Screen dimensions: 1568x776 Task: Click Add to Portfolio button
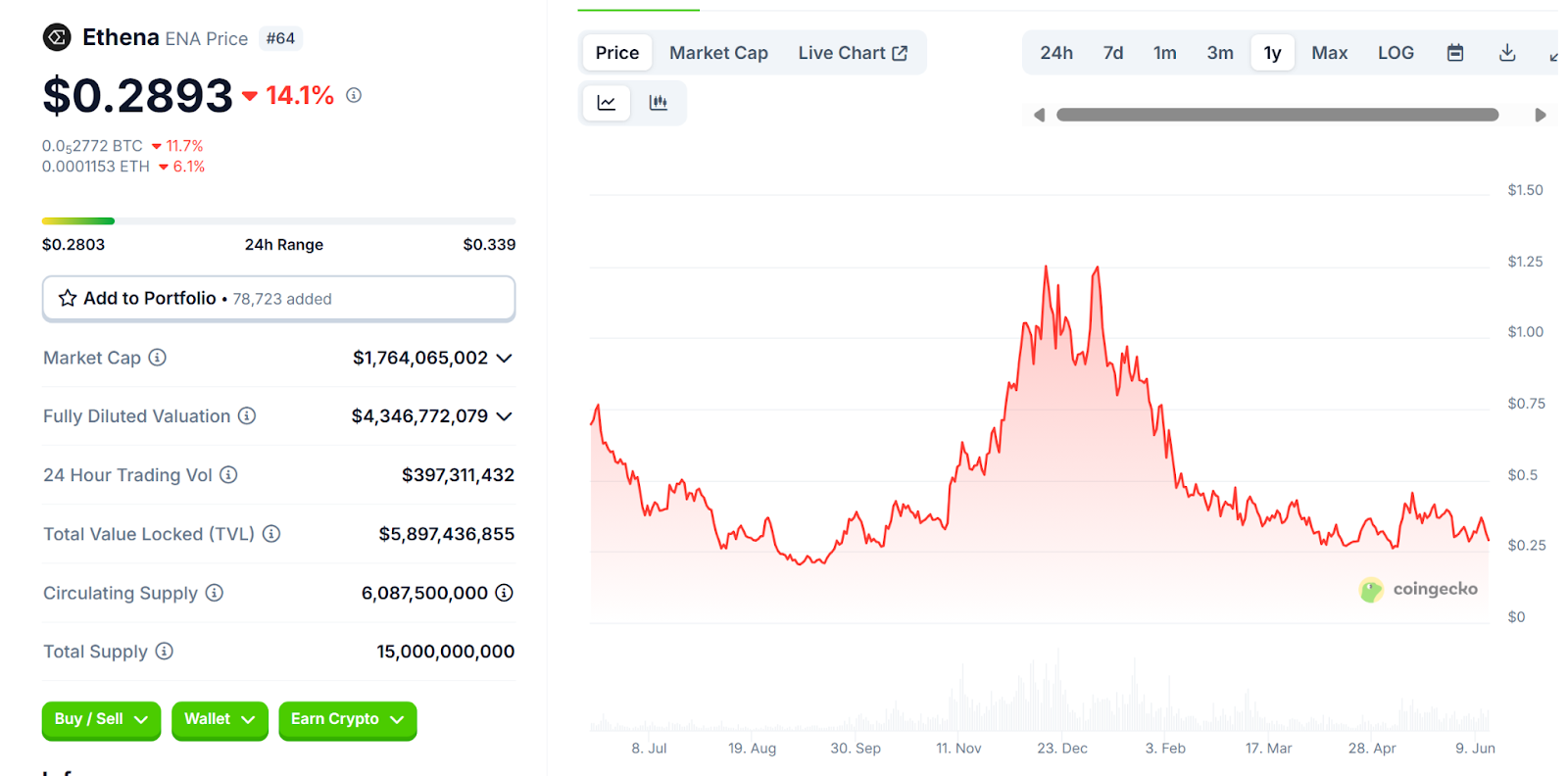(279, 298)
